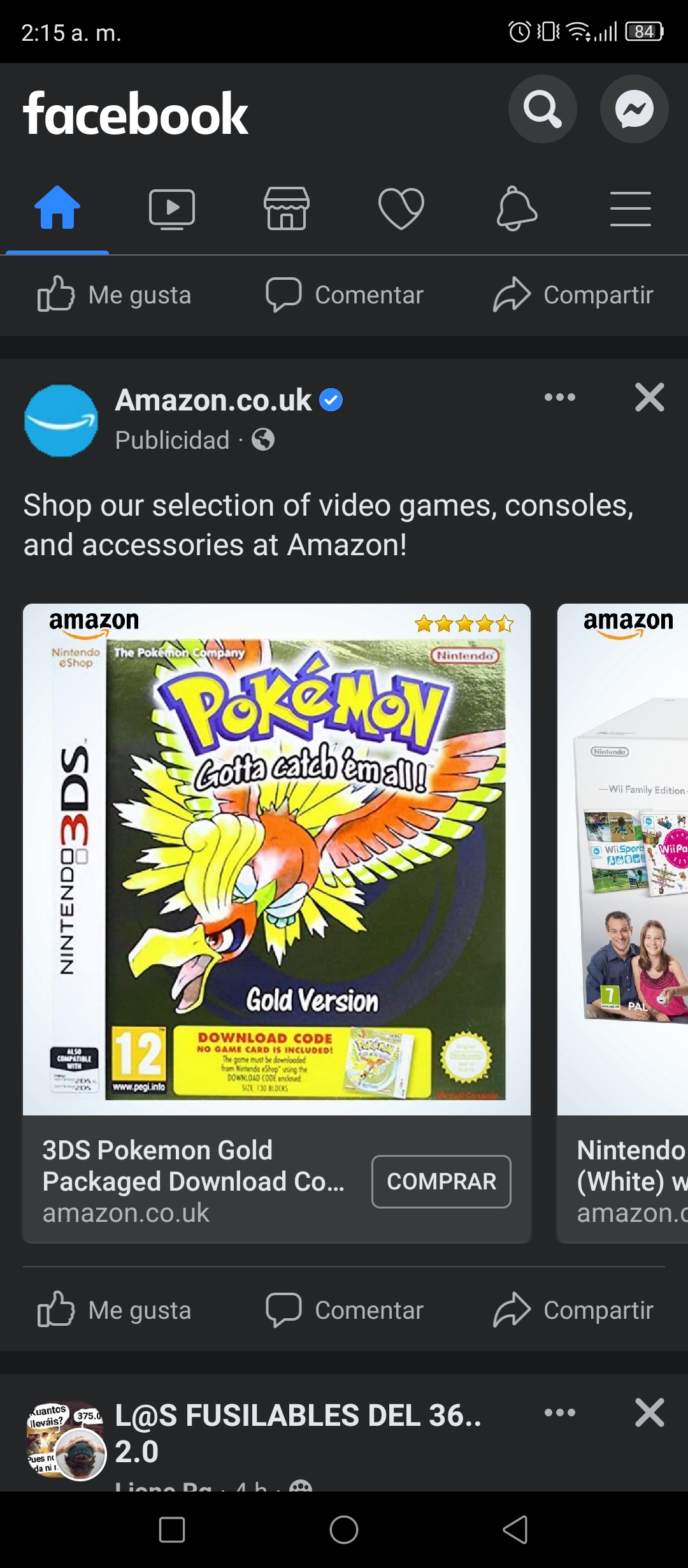
Task: Hide the L@S FUSILABLES DEL 36 post
Action: [x=650, y=1412]
